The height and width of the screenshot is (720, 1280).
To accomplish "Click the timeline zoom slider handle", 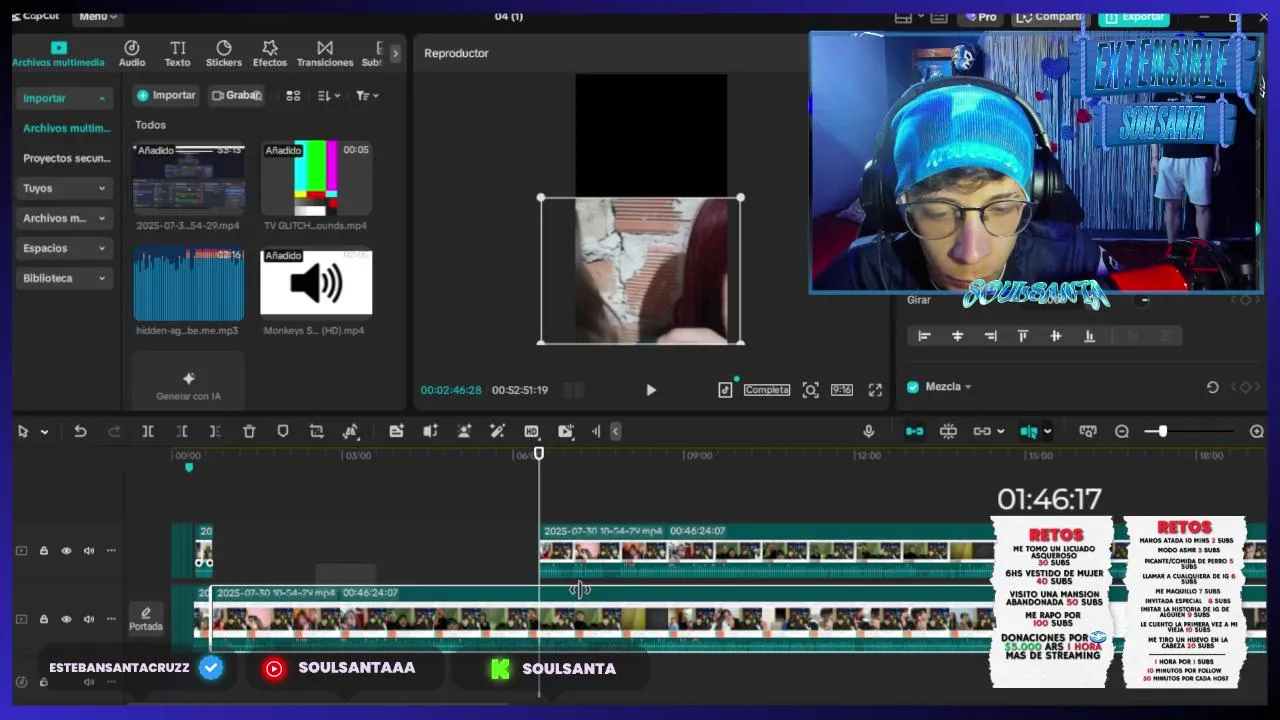I will [1162, 431].
